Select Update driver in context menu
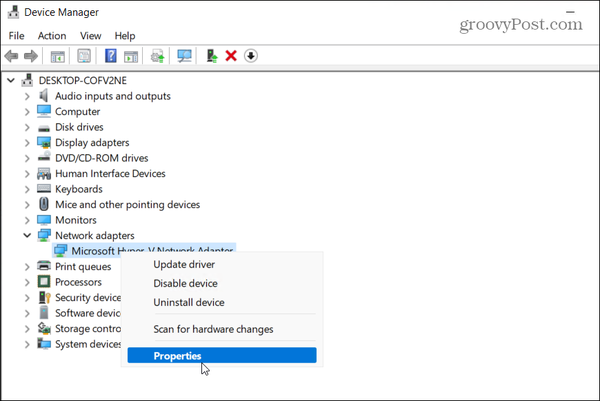 point(183,264)
